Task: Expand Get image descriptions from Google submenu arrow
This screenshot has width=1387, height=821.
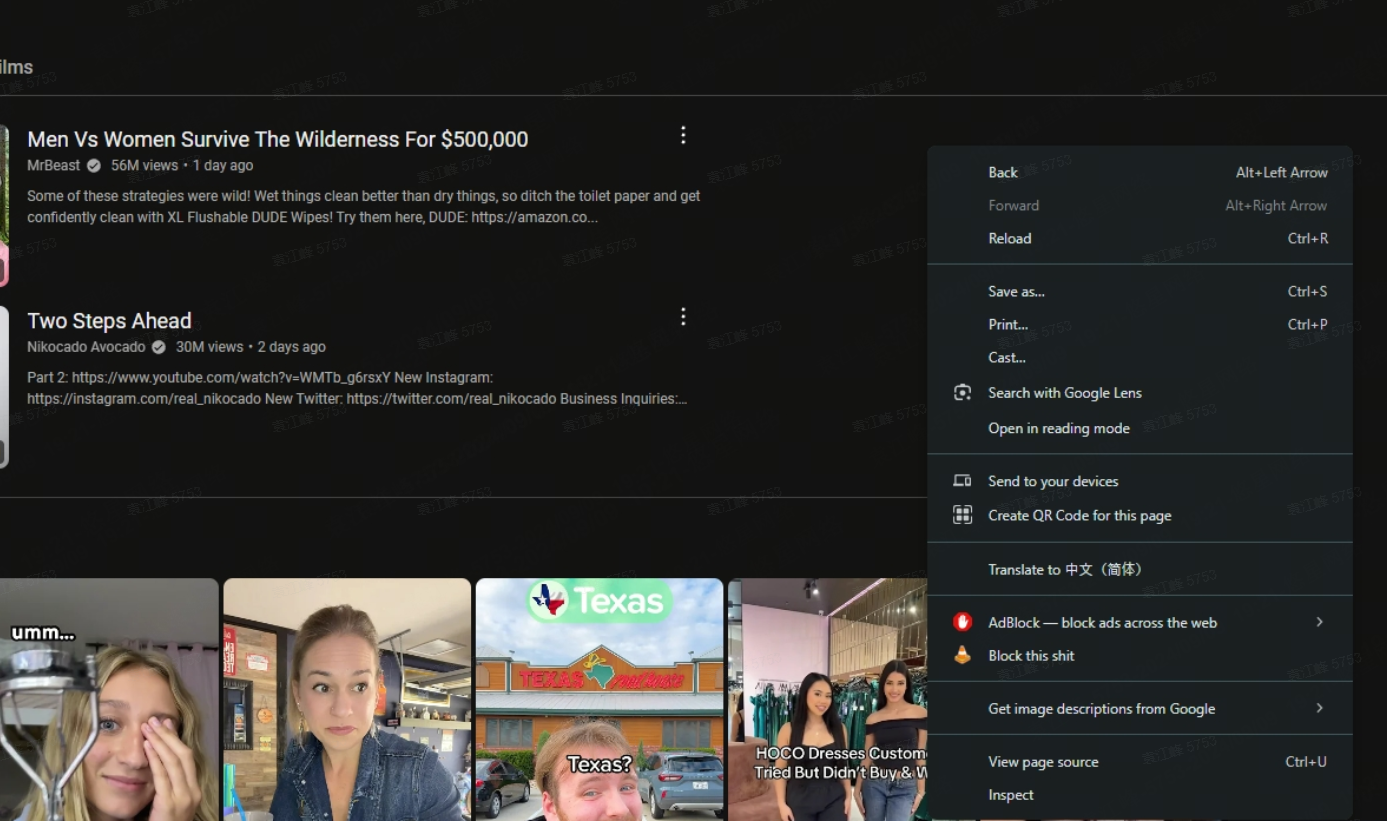Action: click(1319, 708)
